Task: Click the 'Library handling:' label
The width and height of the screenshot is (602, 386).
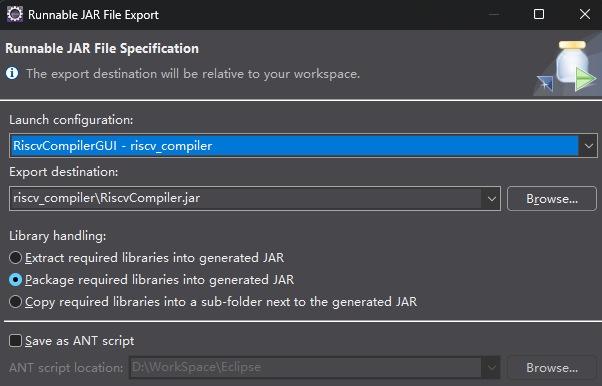Action: tap(58, 235)
